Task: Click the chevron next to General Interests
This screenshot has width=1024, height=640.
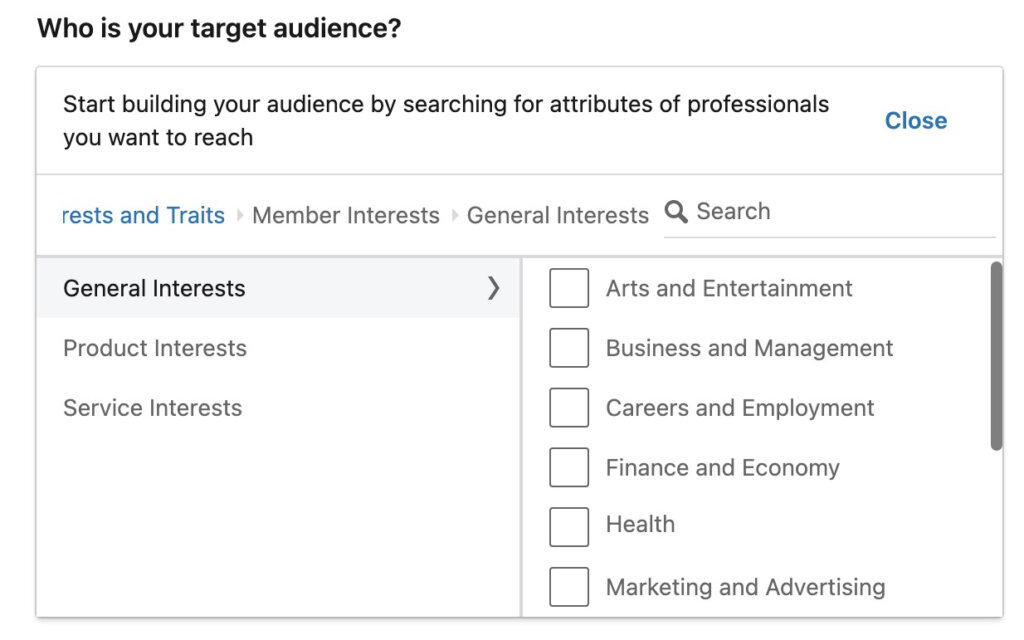Action: click(493, 288)
